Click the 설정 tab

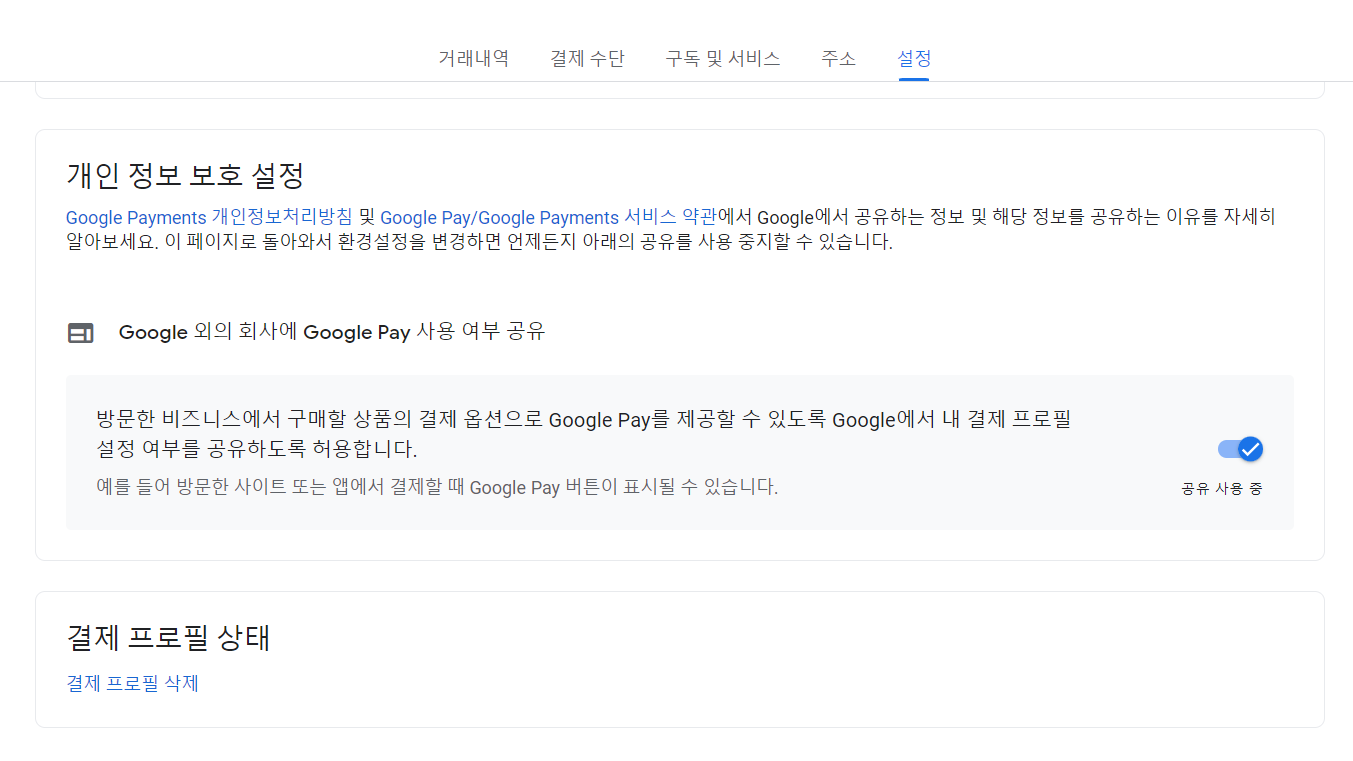(914, 58)
